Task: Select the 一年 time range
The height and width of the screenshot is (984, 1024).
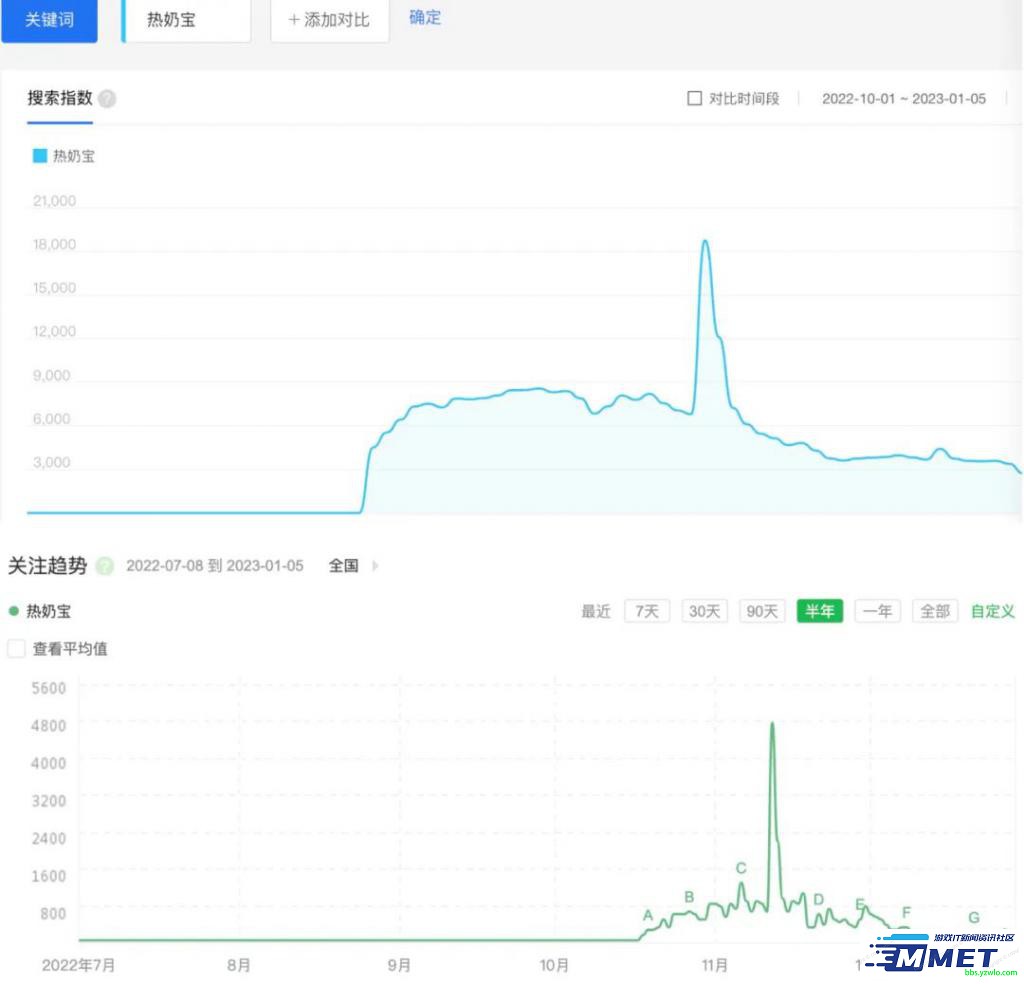Action: point(877,611)
